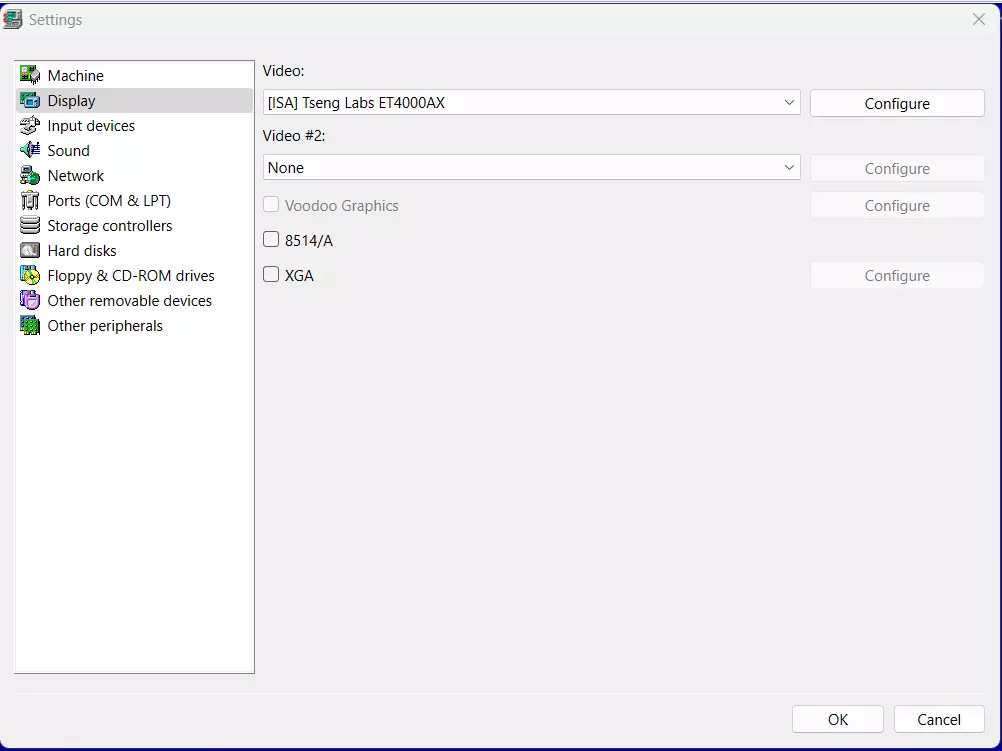The height and width of the screenshot is (751, 1002).
Task: Open the Machine settings page
Action: tap(134, 75)
